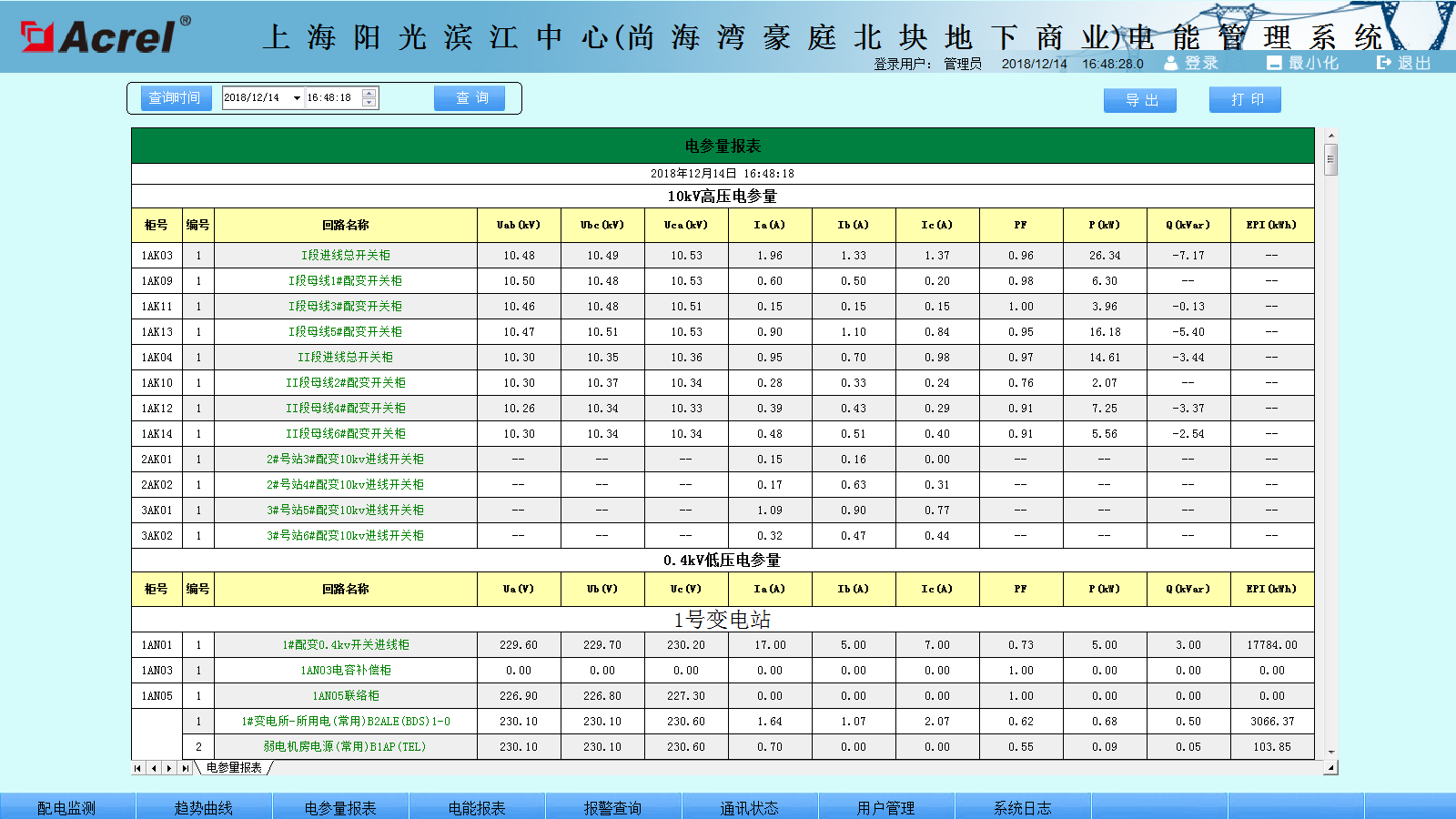The height and width of the screenshot is (819, 1456).
Task: Open 通讯状态 bottom tab
Action: [750, 806]
